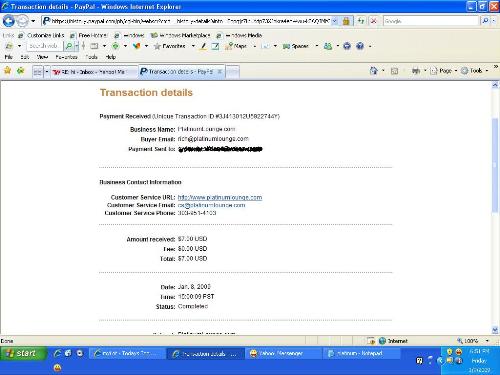This screenshot has width=500, height=375.
Task: Open the File menu
Action: [9, 57]
